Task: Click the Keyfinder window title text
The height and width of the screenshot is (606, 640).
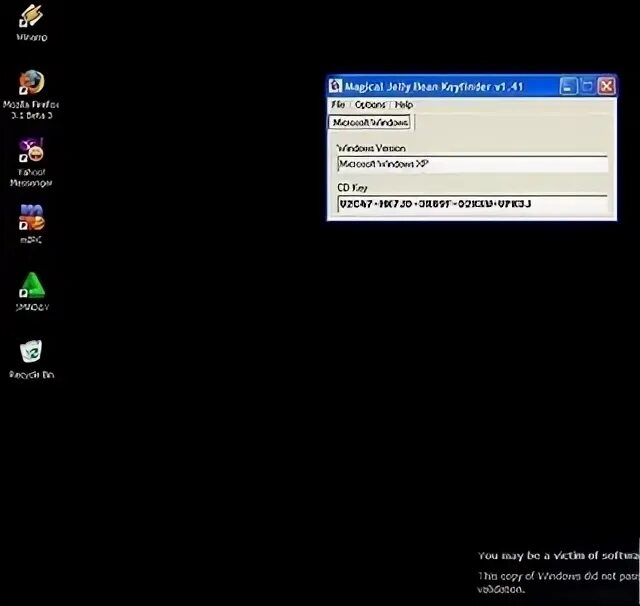Action: [x=433, y=87]
